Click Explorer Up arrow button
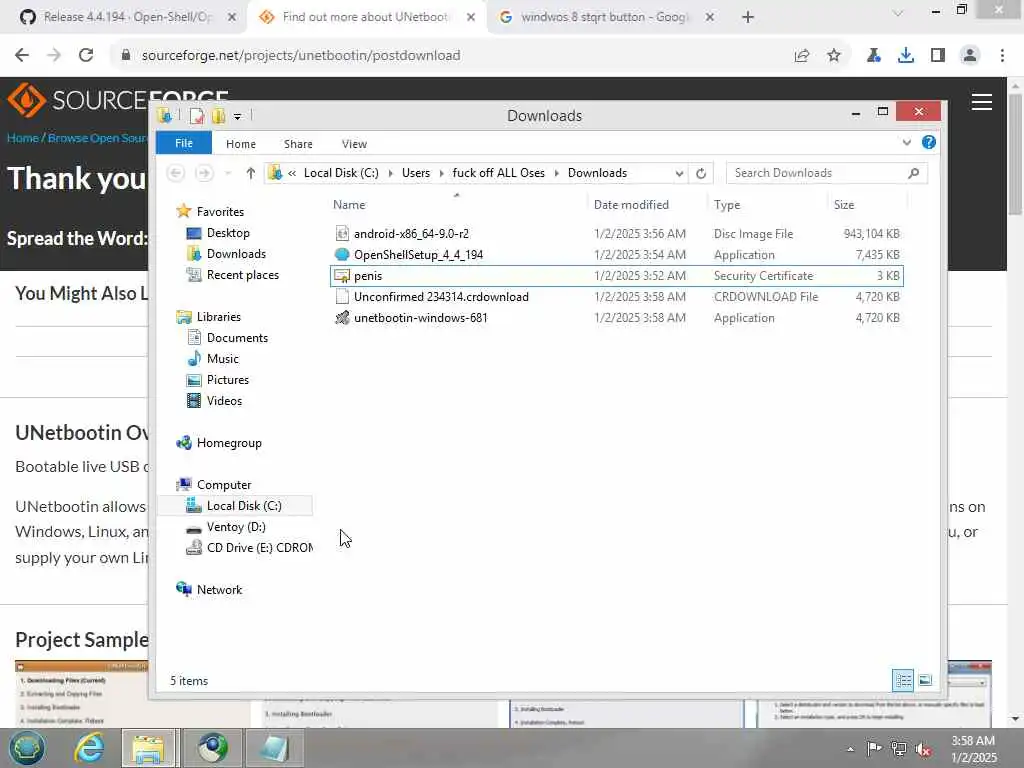This screenshot has width=1024, height=768. (251, 173)
